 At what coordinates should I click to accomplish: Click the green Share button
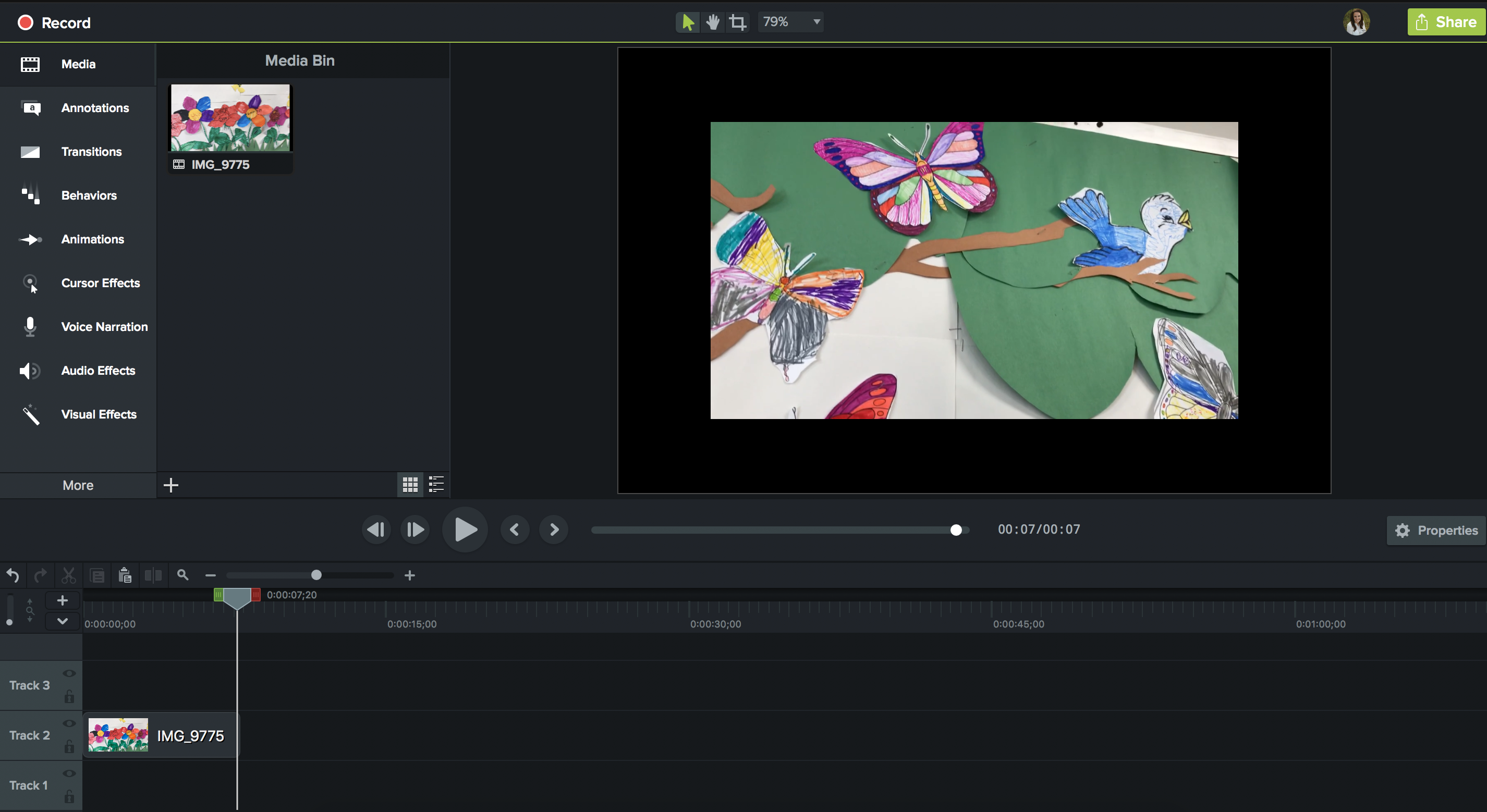click(1446, 22)
